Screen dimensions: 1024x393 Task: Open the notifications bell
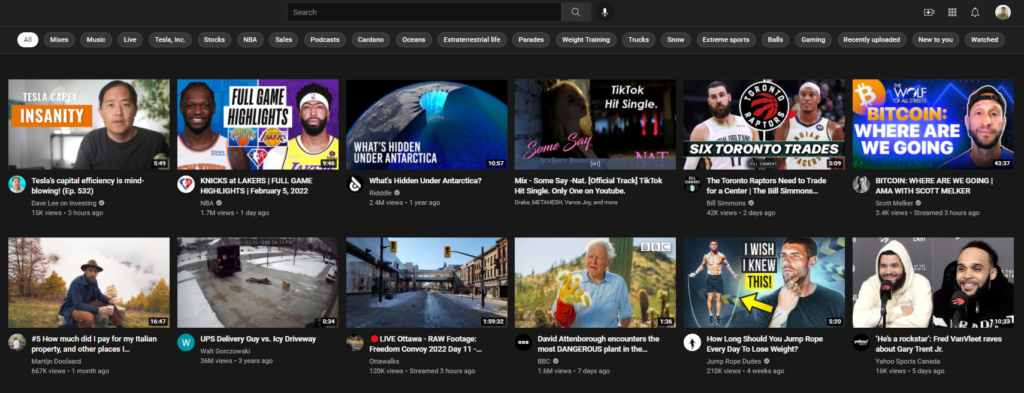click(975, 12)
